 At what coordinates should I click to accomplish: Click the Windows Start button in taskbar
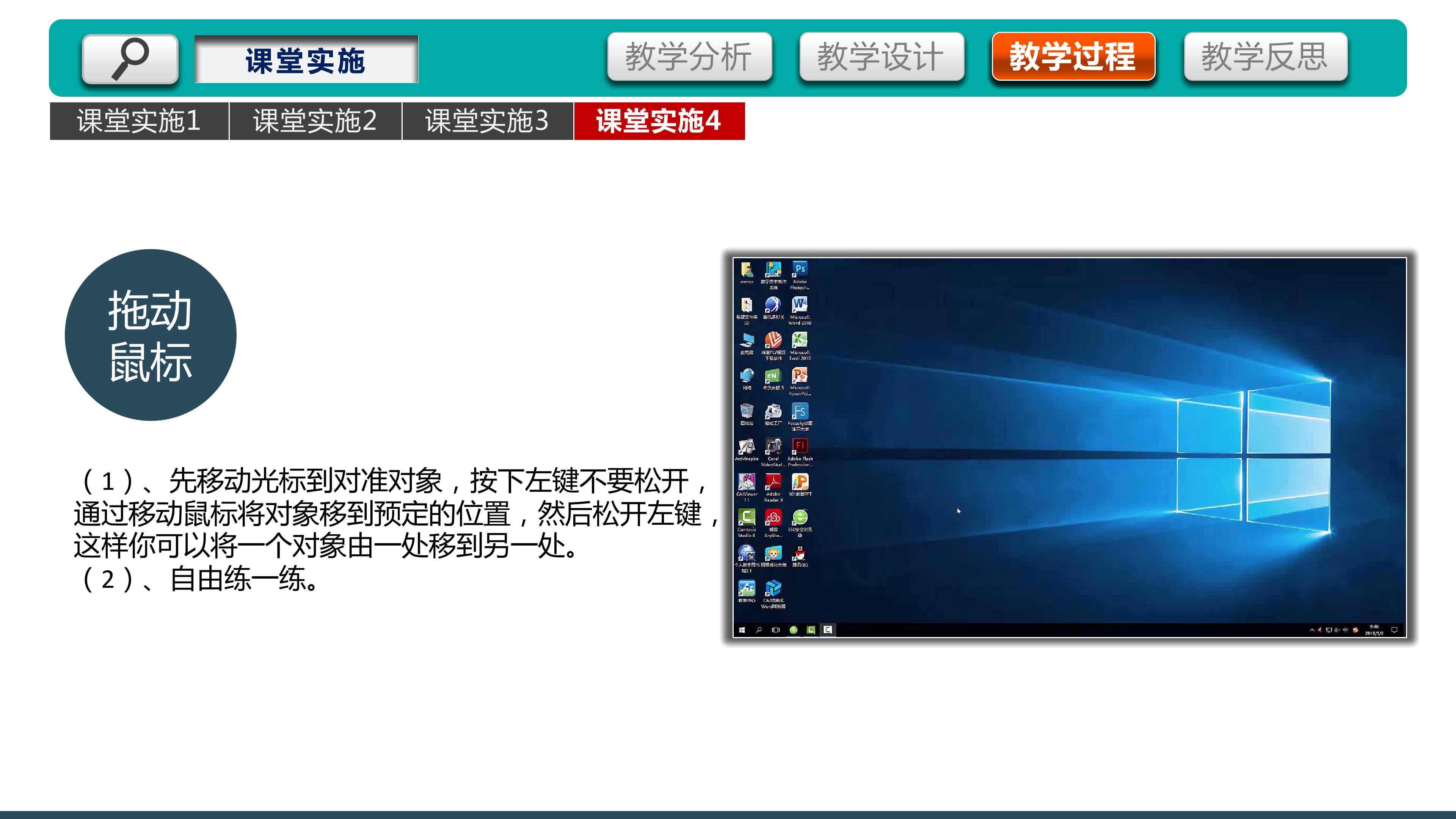pyautogui.click(x=742, y=630)
